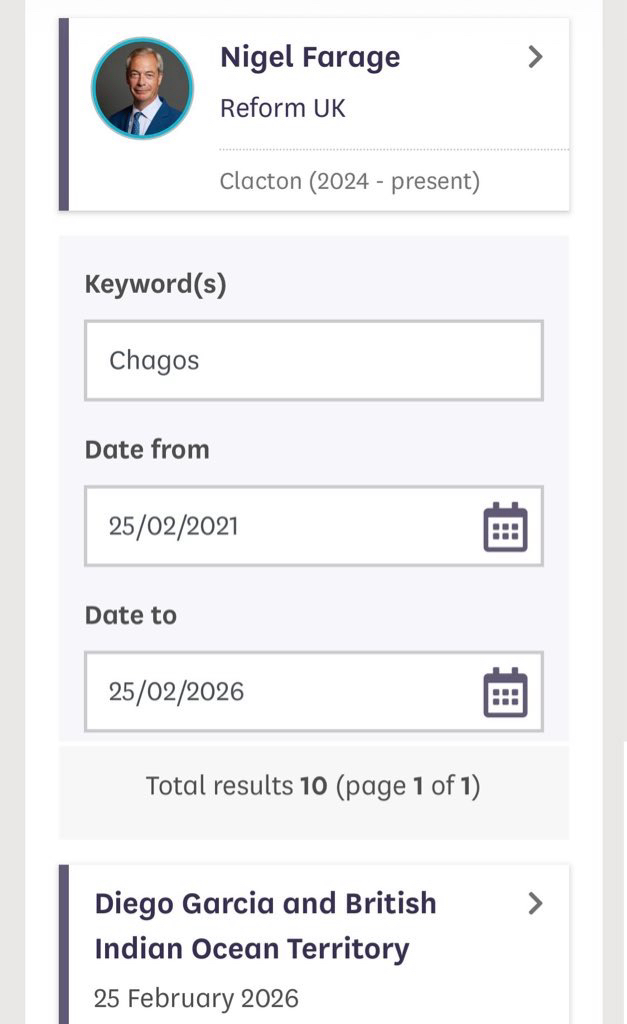The height and width of the screenshot is (1024, 627).
Task: Open the Date from calendar picker
Action: point(505,527)
